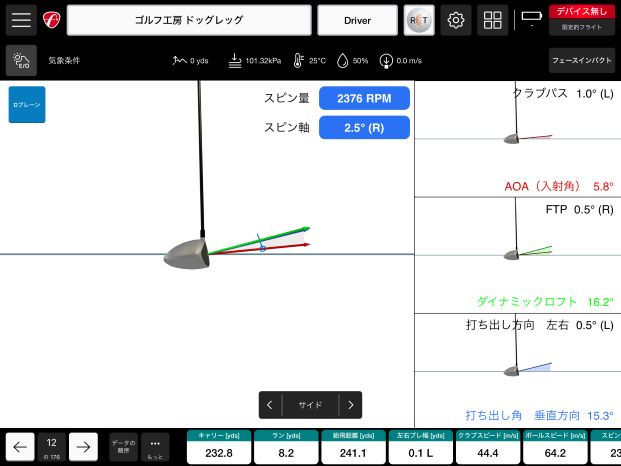Click the R&T round avatar icon
Image resolution: width=621 pixels, height=466 pixels.
tap(418, 20)
